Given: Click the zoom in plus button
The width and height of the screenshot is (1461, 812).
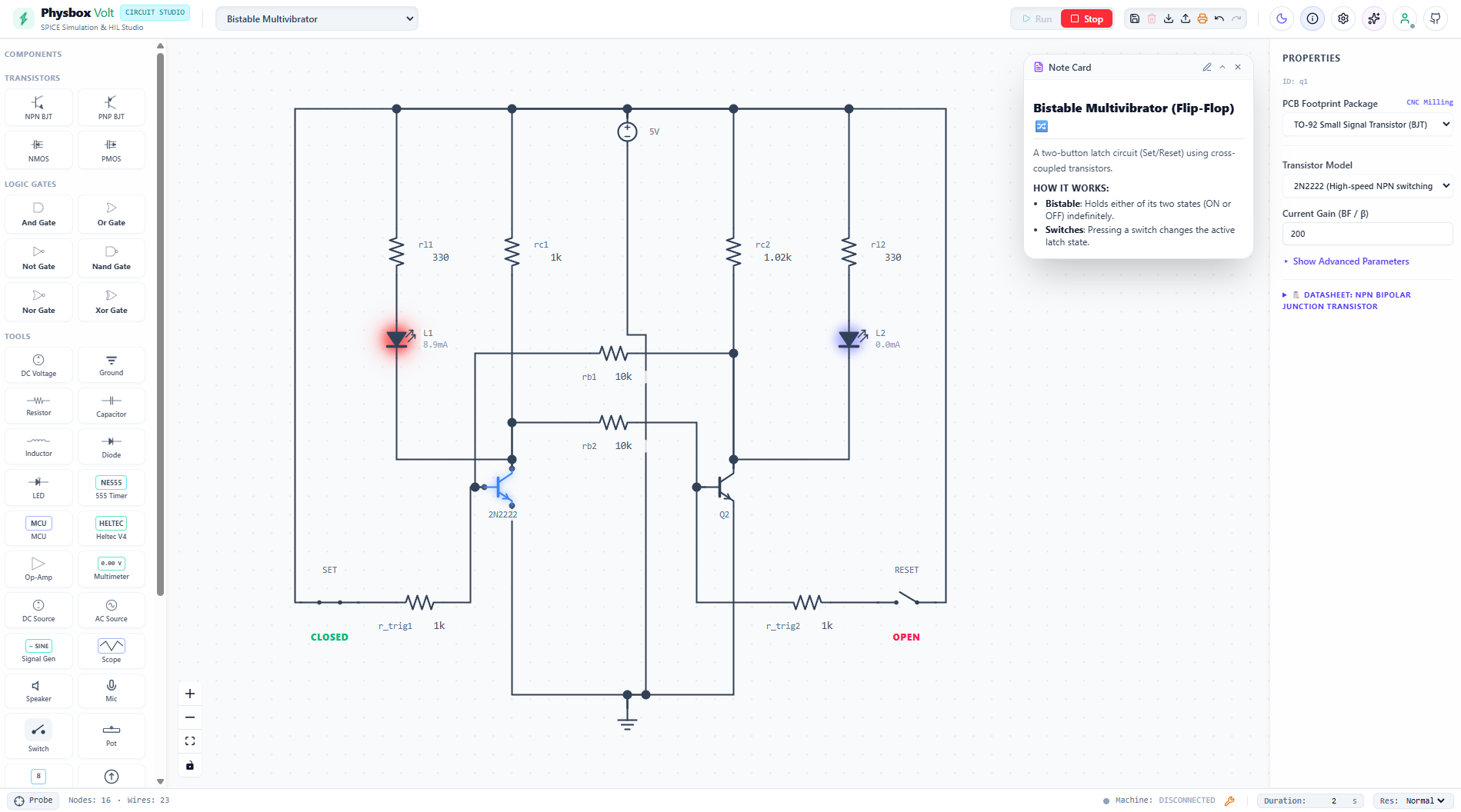Looking at the screenshot, I should [x=190, y=694].
